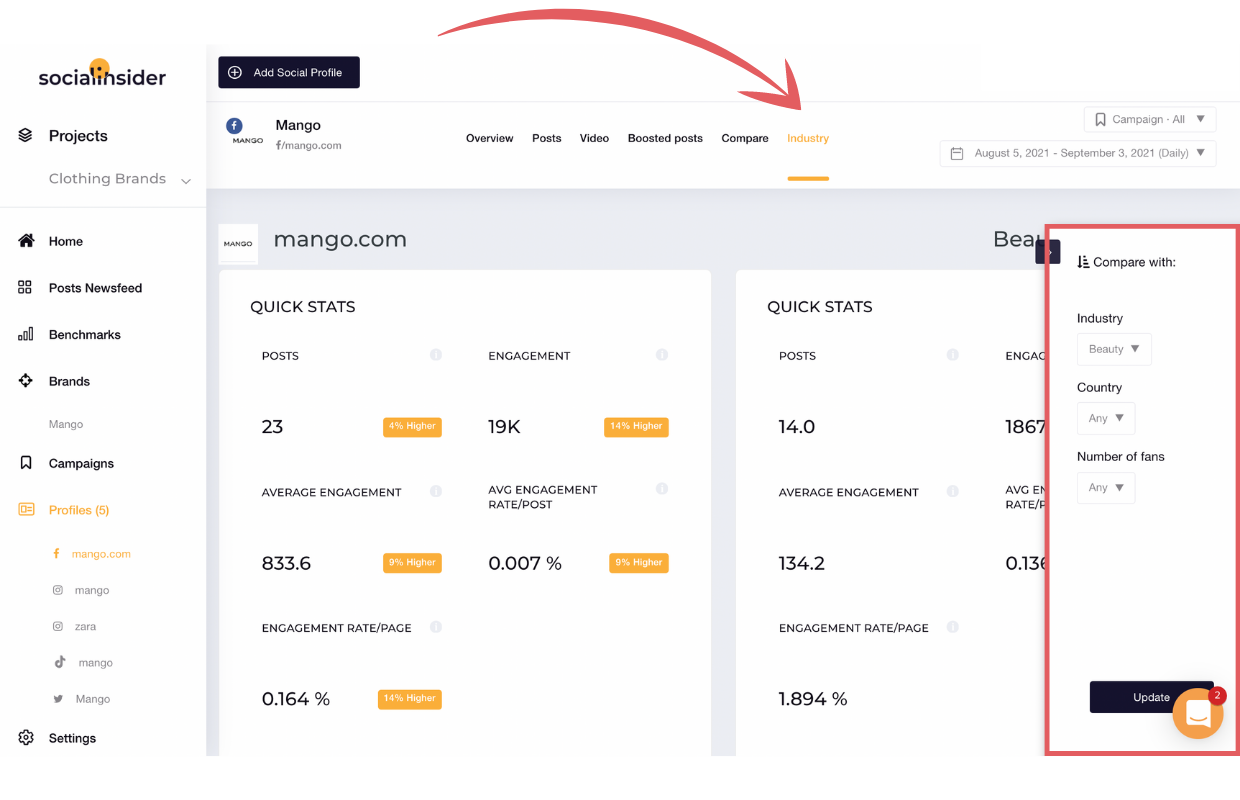Click the calendar icon in date range selector
Screen dimensions: 1240x800
pyautogui.click(x=957, y=153)
